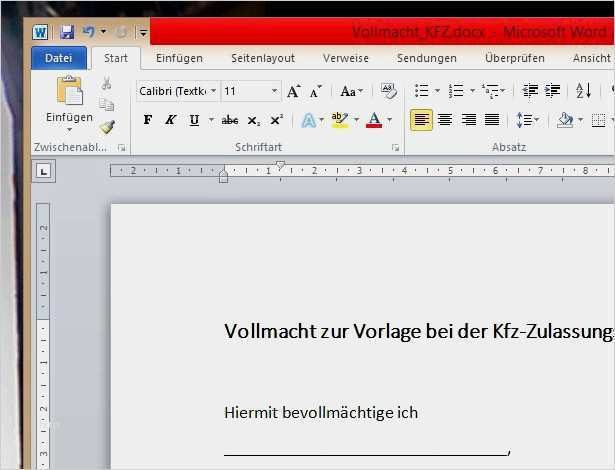615x470 pixels.
Task: Open the multilevel list menu
Action: coord(493,91)
